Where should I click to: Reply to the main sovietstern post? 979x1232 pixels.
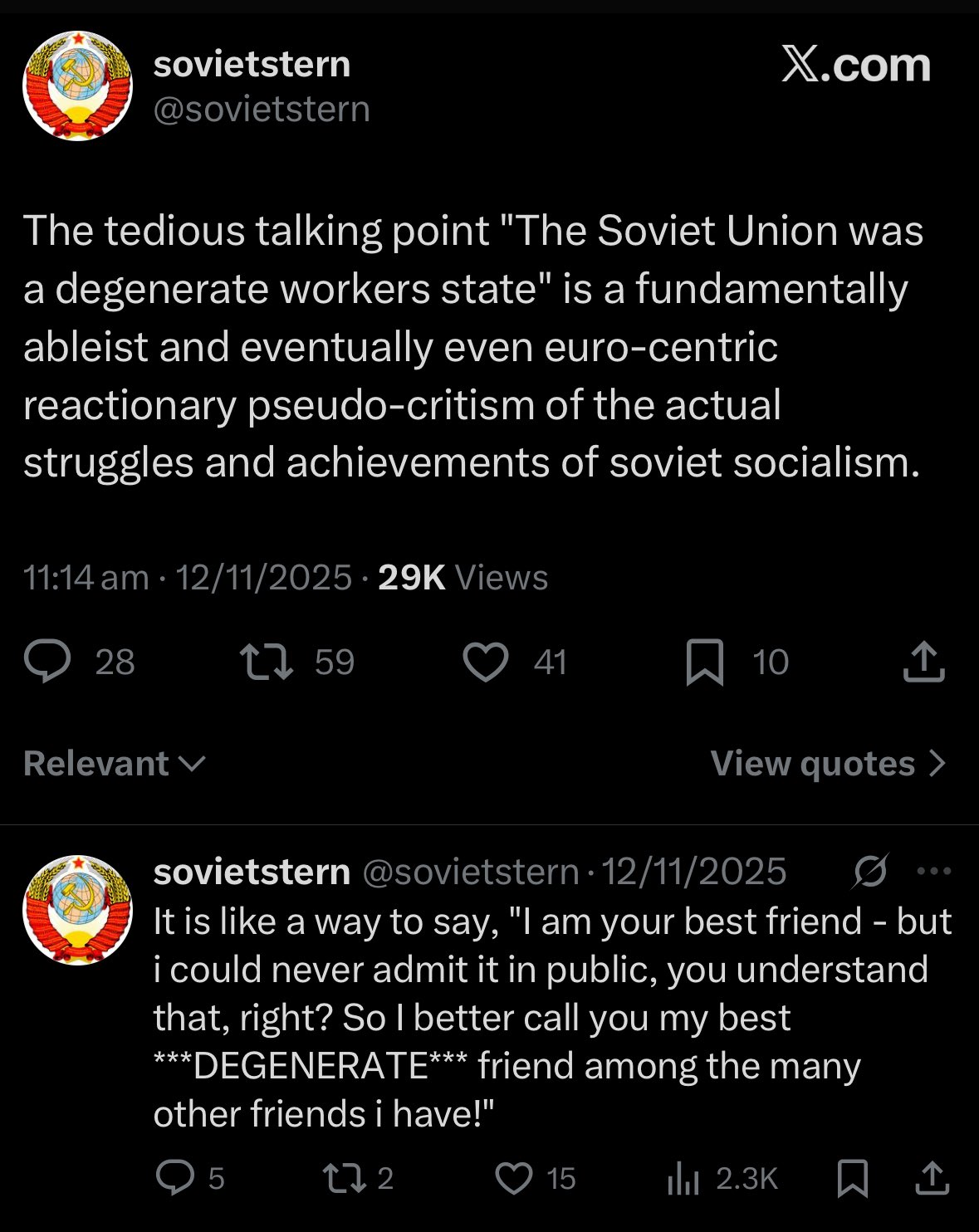pos(49,662)
